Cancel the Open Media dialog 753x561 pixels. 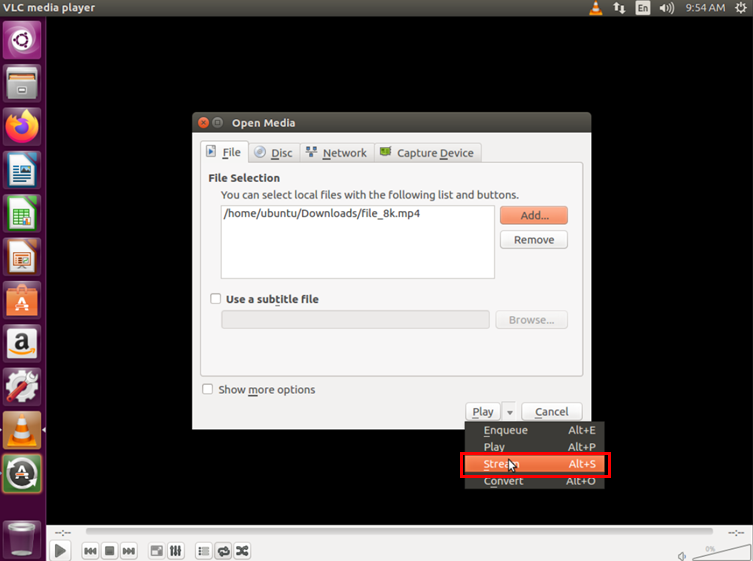pyautogui.click(x=552, y=412)
